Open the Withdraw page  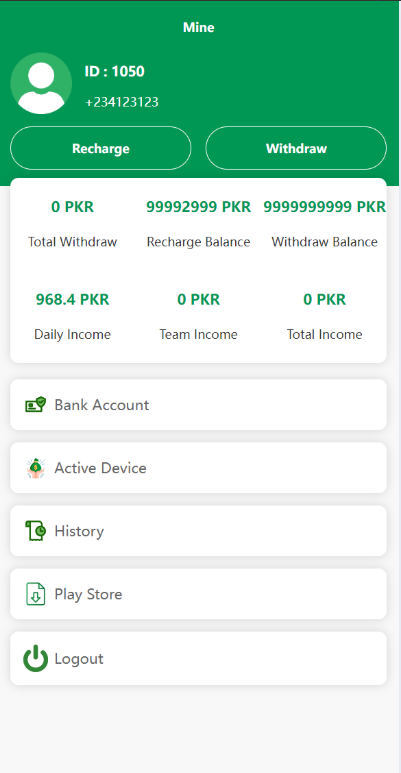point(296,148)
